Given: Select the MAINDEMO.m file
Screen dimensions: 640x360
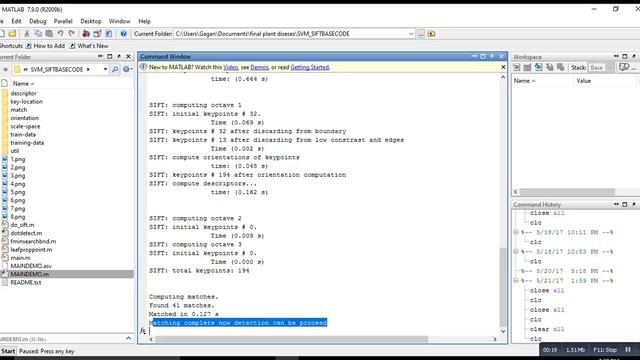Looking at the screenshot, I should 29,274.
